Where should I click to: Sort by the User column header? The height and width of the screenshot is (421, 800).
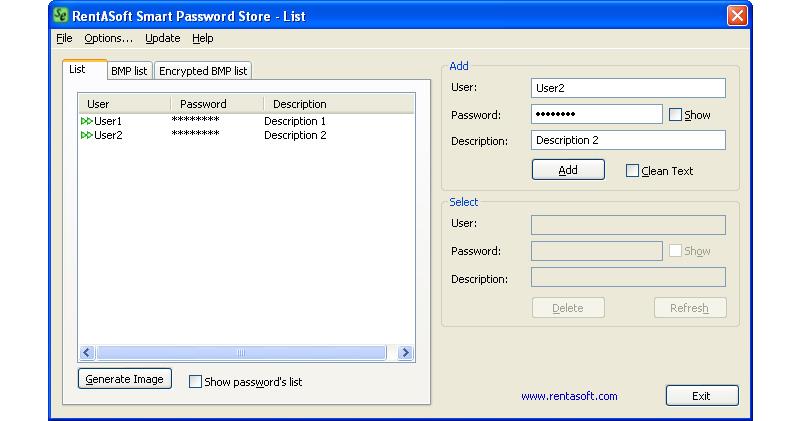click(x=124, y=104)
